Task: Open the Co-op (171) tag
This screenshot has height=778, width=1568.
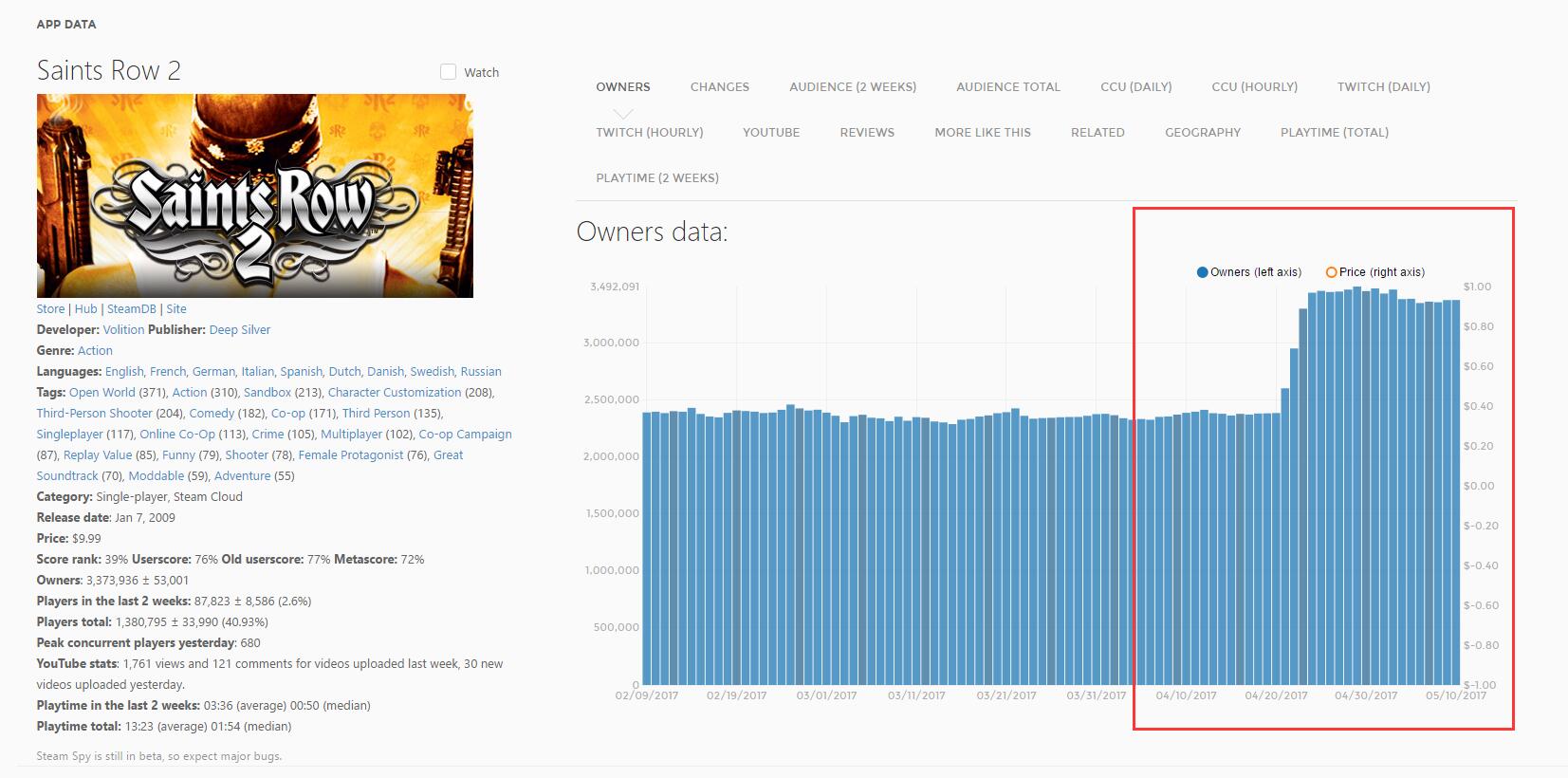Action: pyautogui.click(x=288, y=413)
